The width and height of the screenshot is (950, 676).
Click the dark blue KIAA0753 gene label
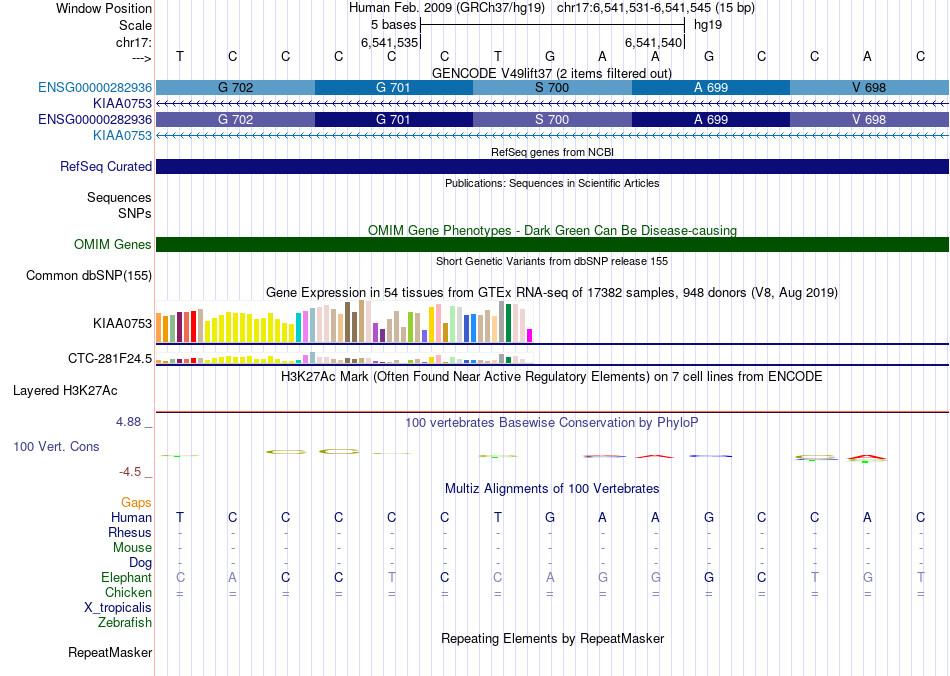coord(122,104)
